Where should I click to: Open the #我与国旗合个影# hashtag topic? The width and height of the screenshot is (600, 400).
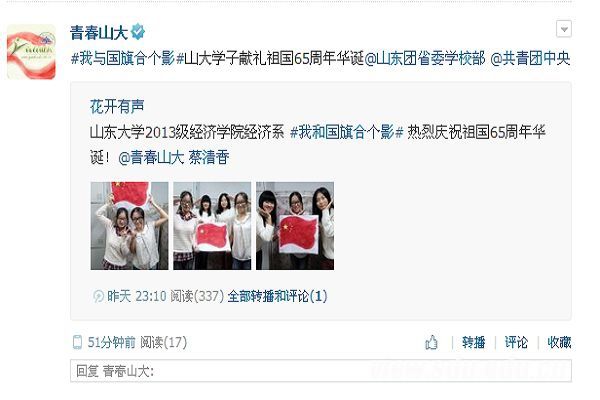click(123, 59)
